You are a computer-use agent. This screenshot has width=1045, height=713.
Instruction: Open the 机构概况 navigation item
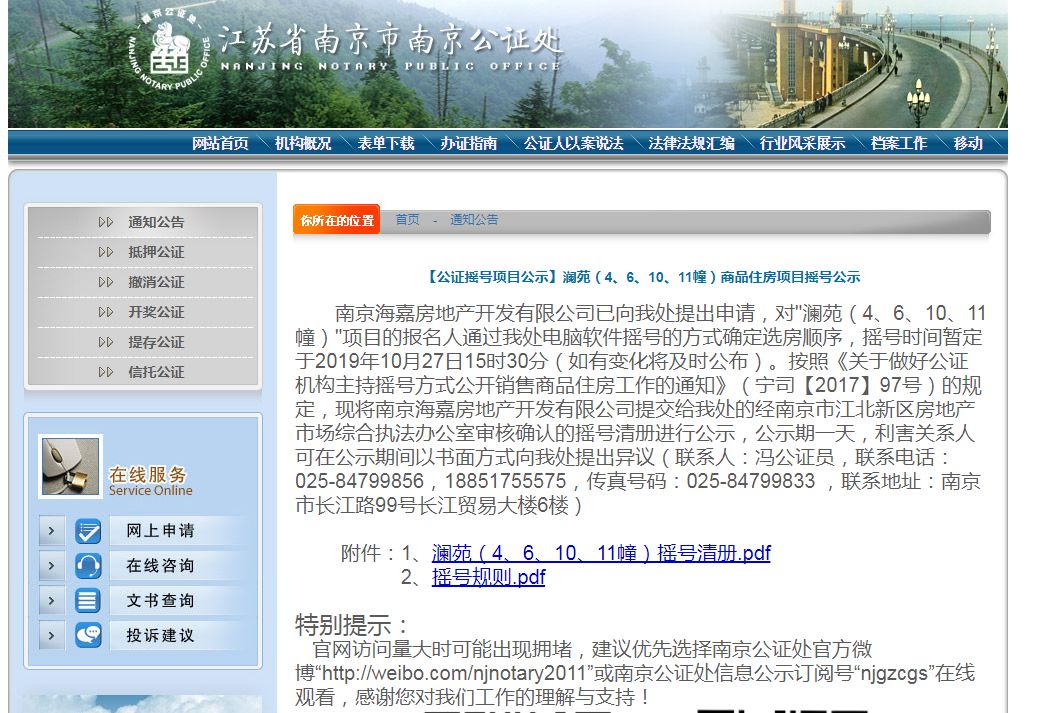coord(303,143)
